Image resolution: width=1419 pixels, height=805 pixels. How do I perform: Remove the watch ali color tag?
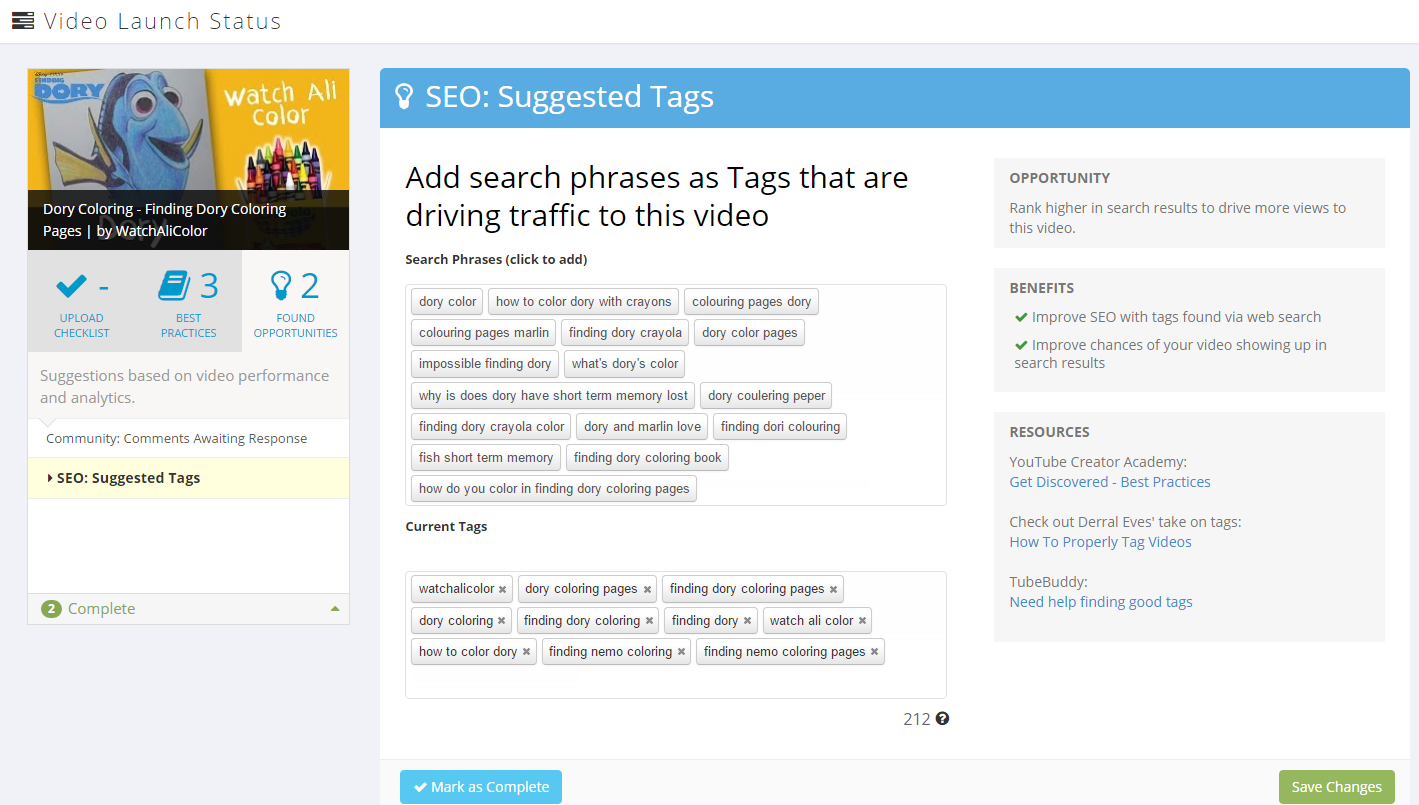tap(862, 621)
